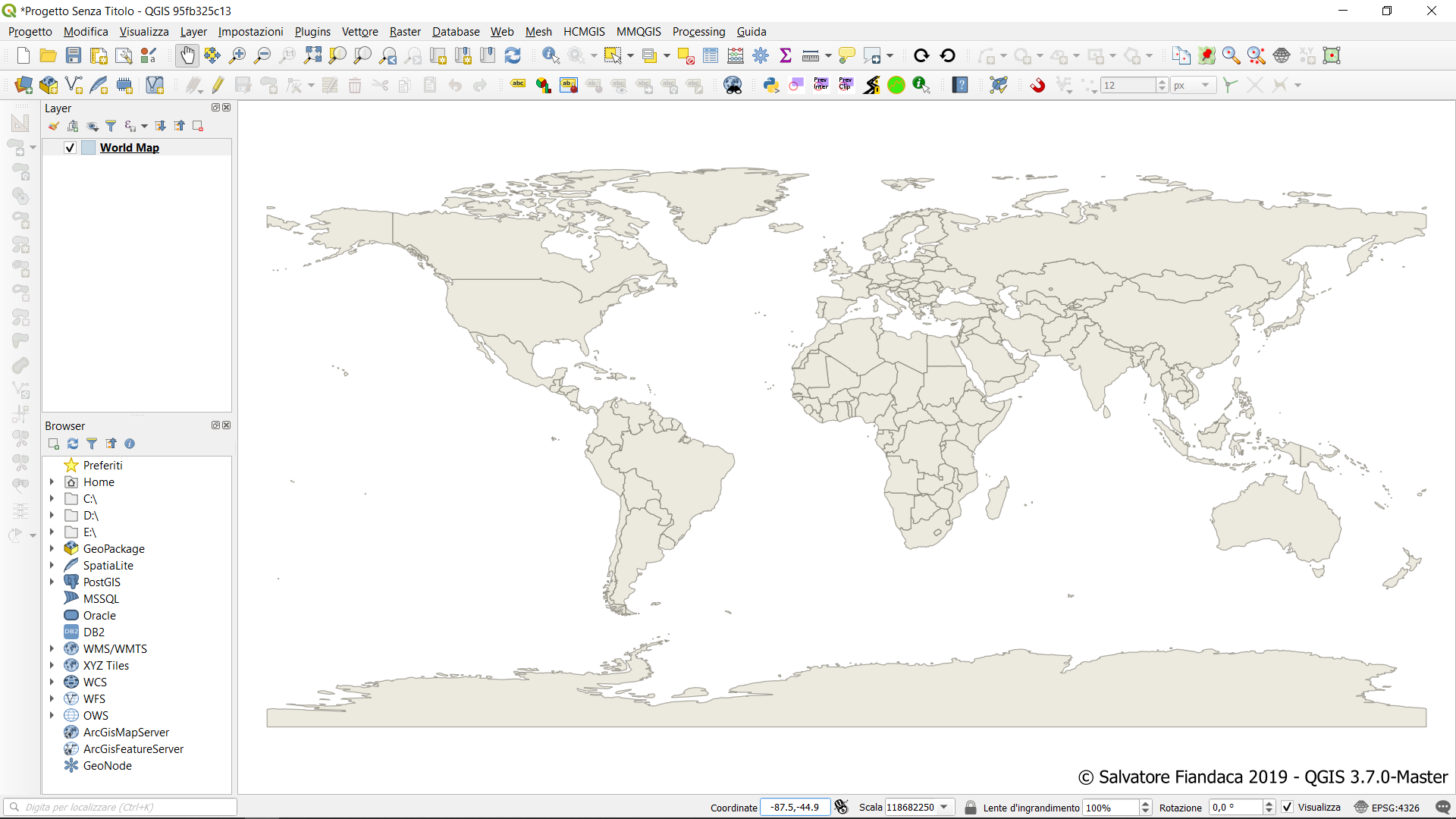This screenshot has width=1456, height=819.
Task: Click the Refresh map icon
Action: [513, 55]
